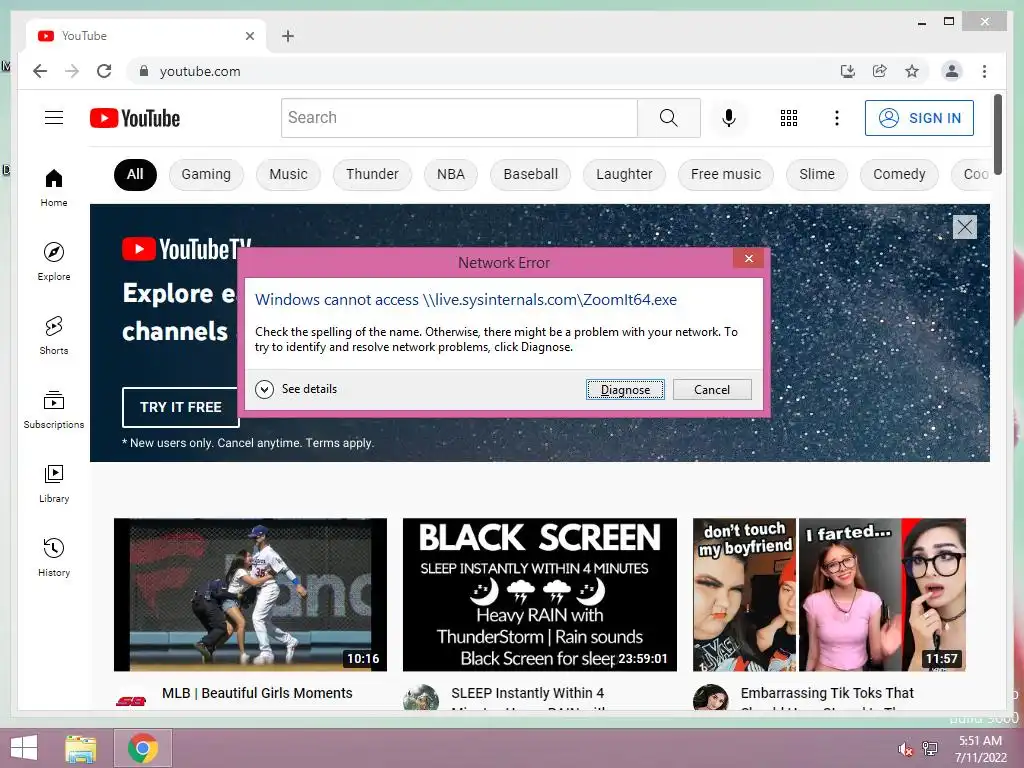
Task: Open File Explorer from the taskbar
Action: [80, 748]
